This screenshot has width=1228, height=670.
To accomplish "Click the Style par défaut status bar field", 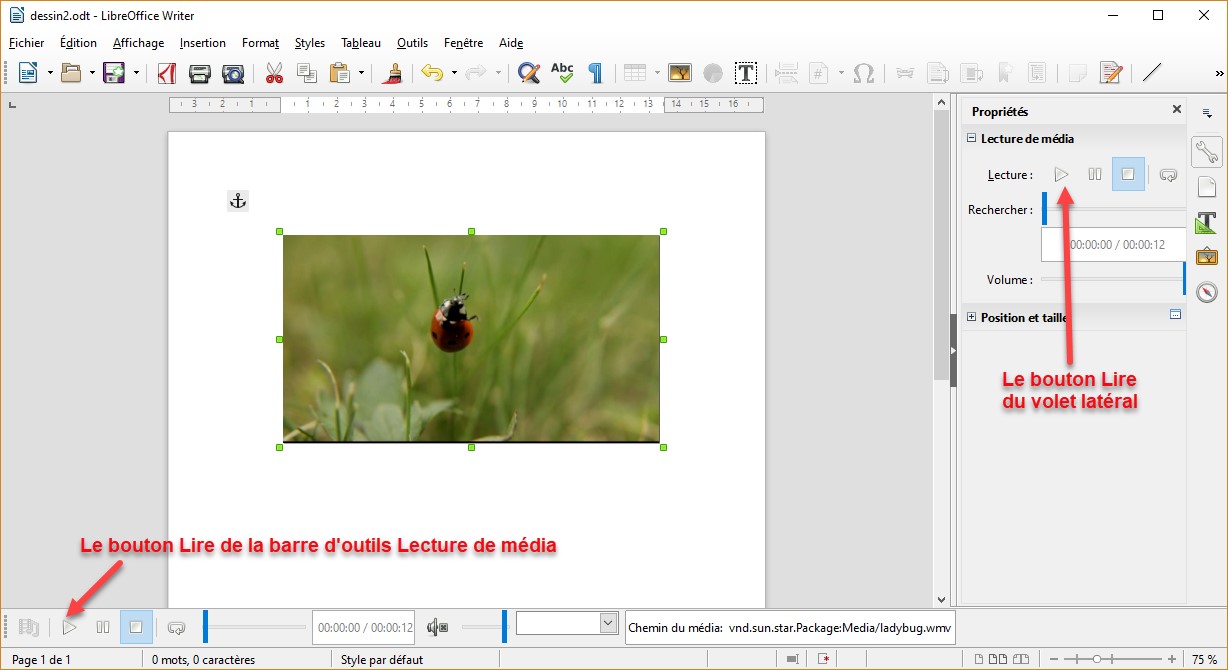I will (x=382, y=660).
